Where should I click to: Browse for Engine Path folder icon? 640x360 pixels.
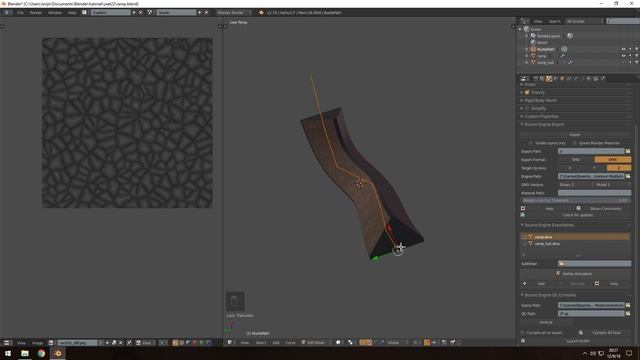coord(628,176)
